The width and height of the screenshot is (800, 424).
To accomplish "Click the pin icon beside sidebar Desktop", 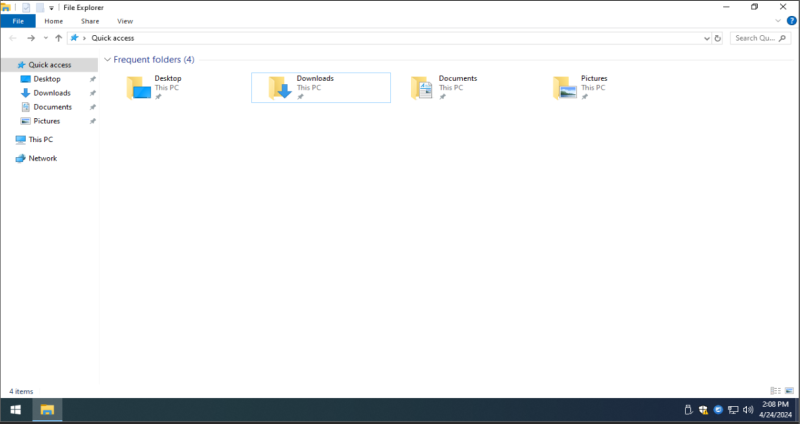I will point(92,79).
